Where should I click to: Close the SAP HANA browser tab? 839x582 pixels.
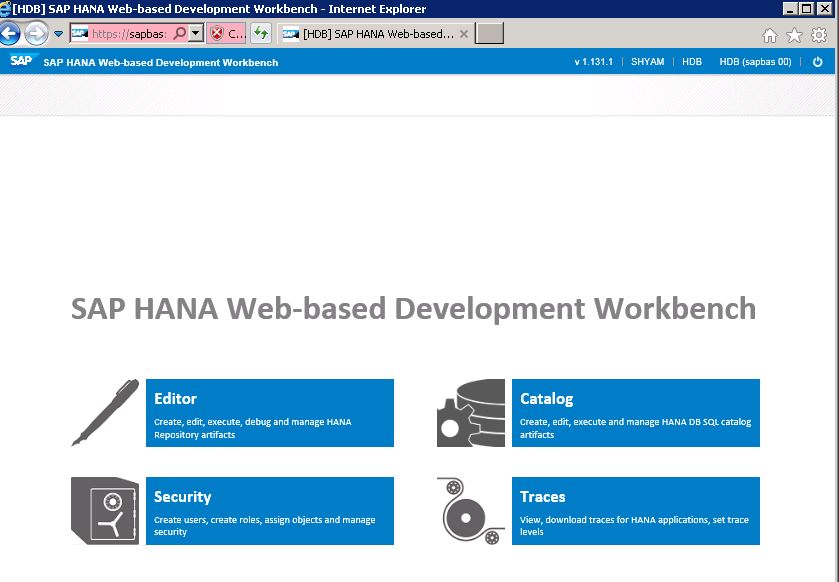tap(464, 34)
